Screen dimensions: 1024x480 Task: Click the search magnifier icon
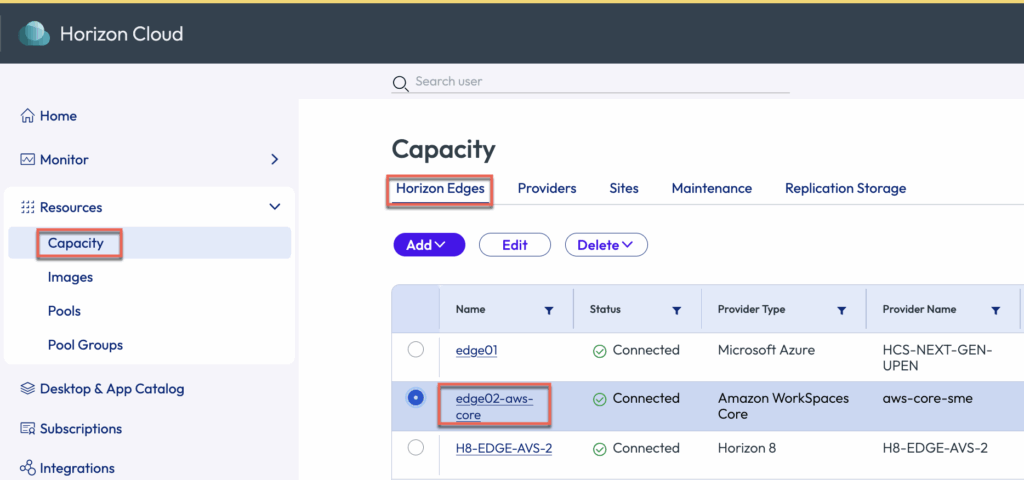(x=400, y=83)
